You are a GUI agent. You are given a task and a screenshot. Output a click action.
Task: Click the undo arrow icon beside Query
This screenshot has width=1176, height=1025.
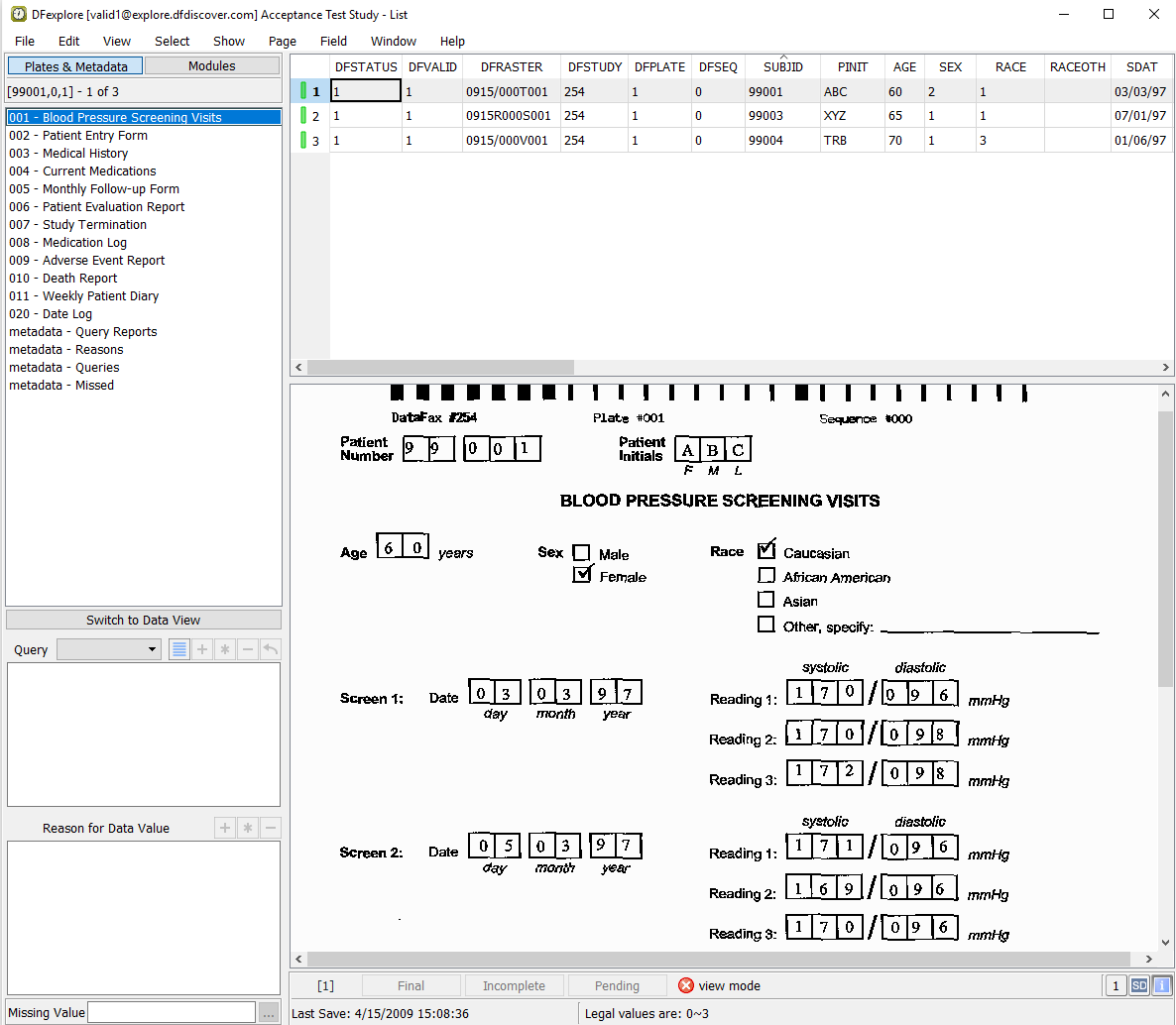pyautogui.click(x=271, y=649)
